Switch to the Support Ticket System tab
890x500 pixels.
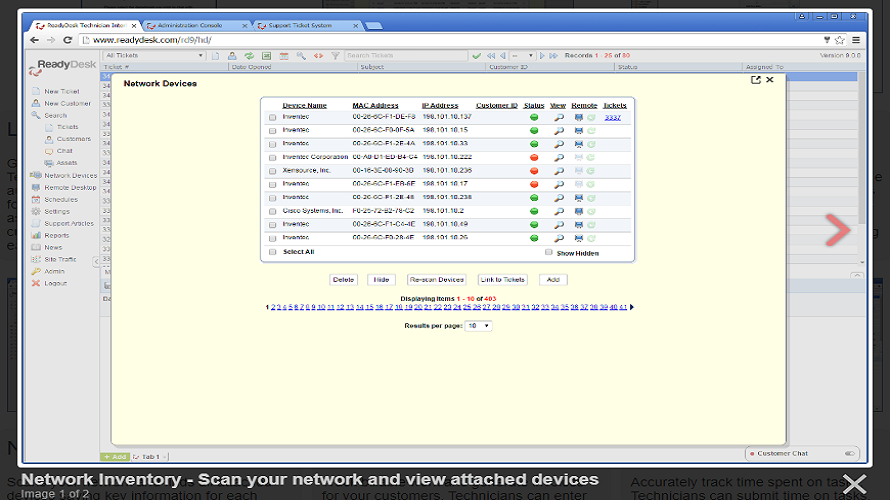pyautogui.click(x=308, y=26)
